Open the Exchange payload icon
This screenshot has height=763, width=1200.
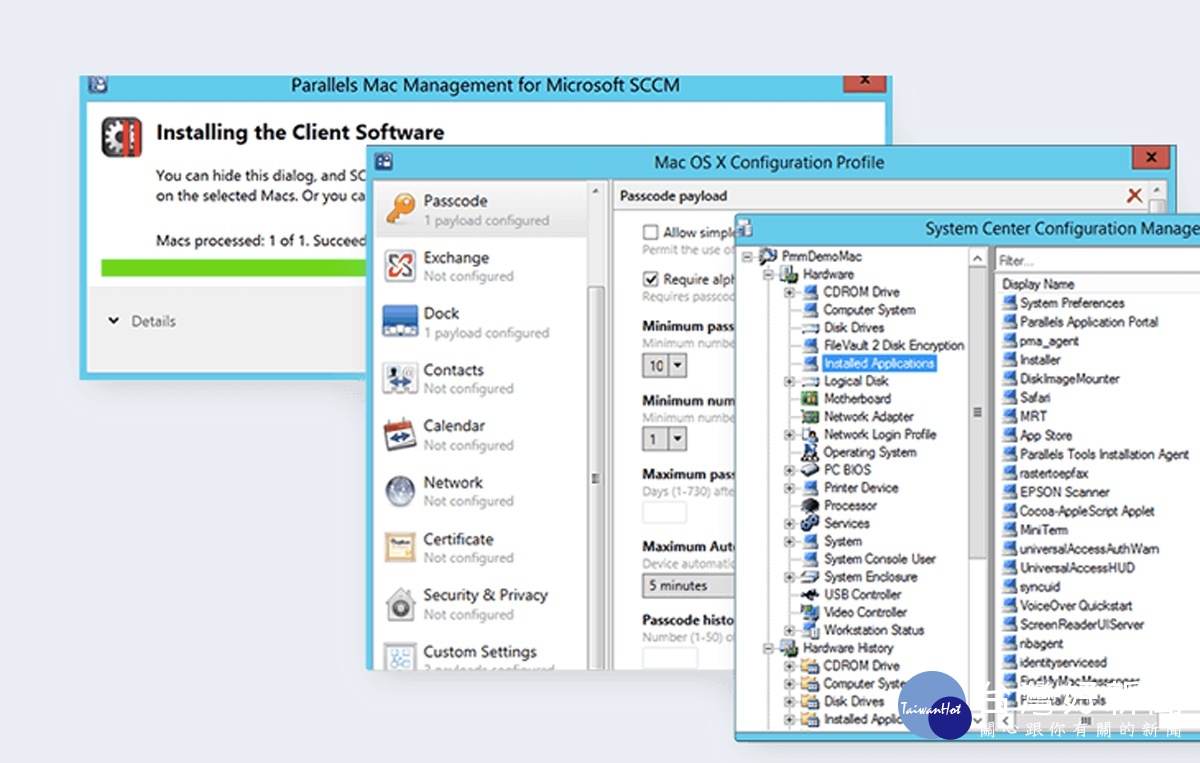pyautogui.click(x=400, y=266)
